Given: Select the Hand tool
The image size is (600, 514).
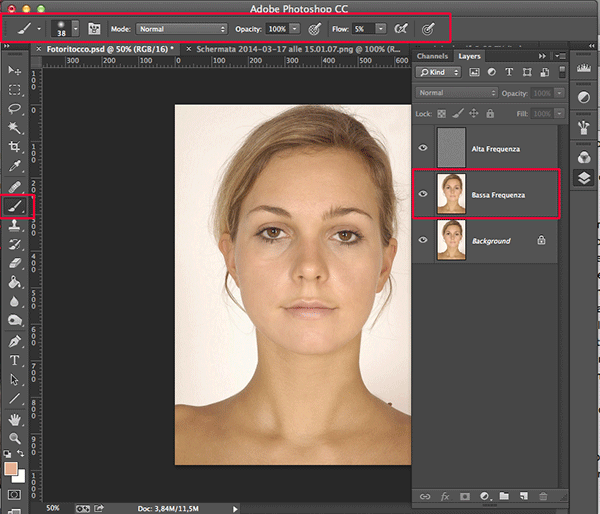Looking at the screenshot, I should 15,419.
